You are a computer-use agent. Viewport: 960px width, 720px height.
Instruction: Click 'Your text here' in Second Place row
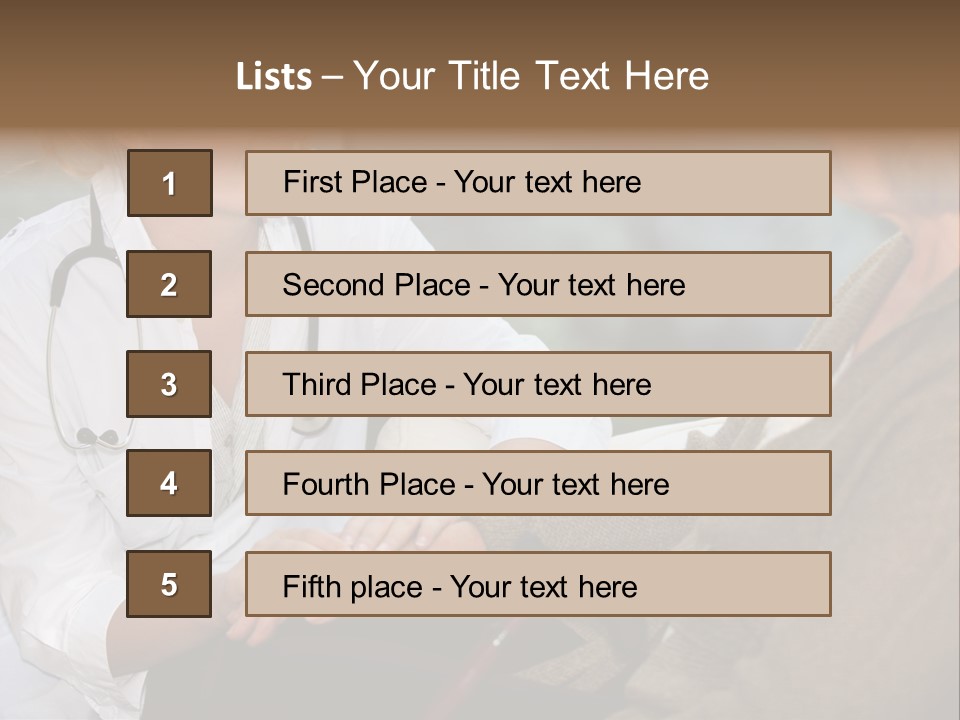[591, 285]
